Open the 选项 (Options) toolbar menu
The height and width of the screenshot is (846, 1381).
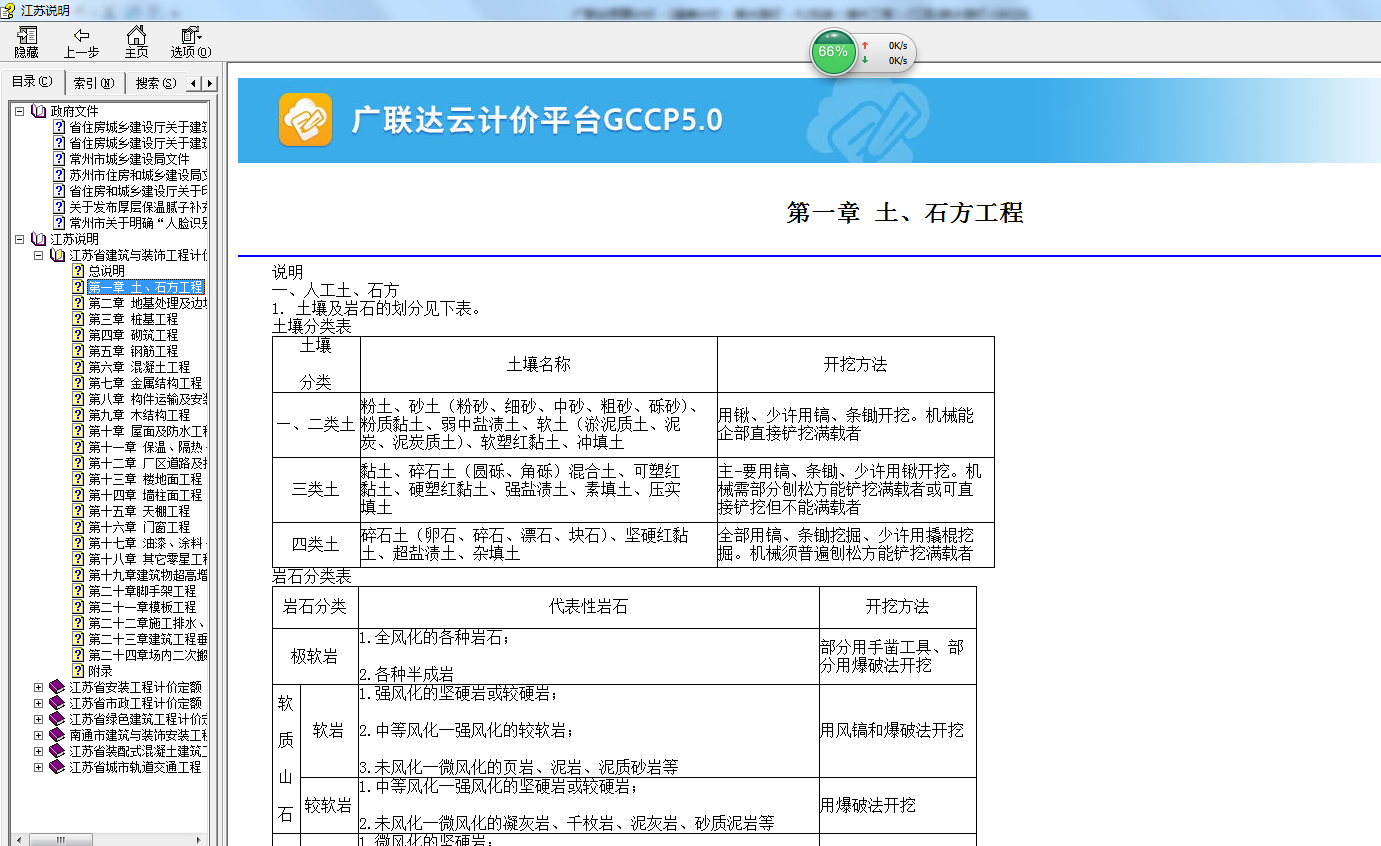click(190, 42)
